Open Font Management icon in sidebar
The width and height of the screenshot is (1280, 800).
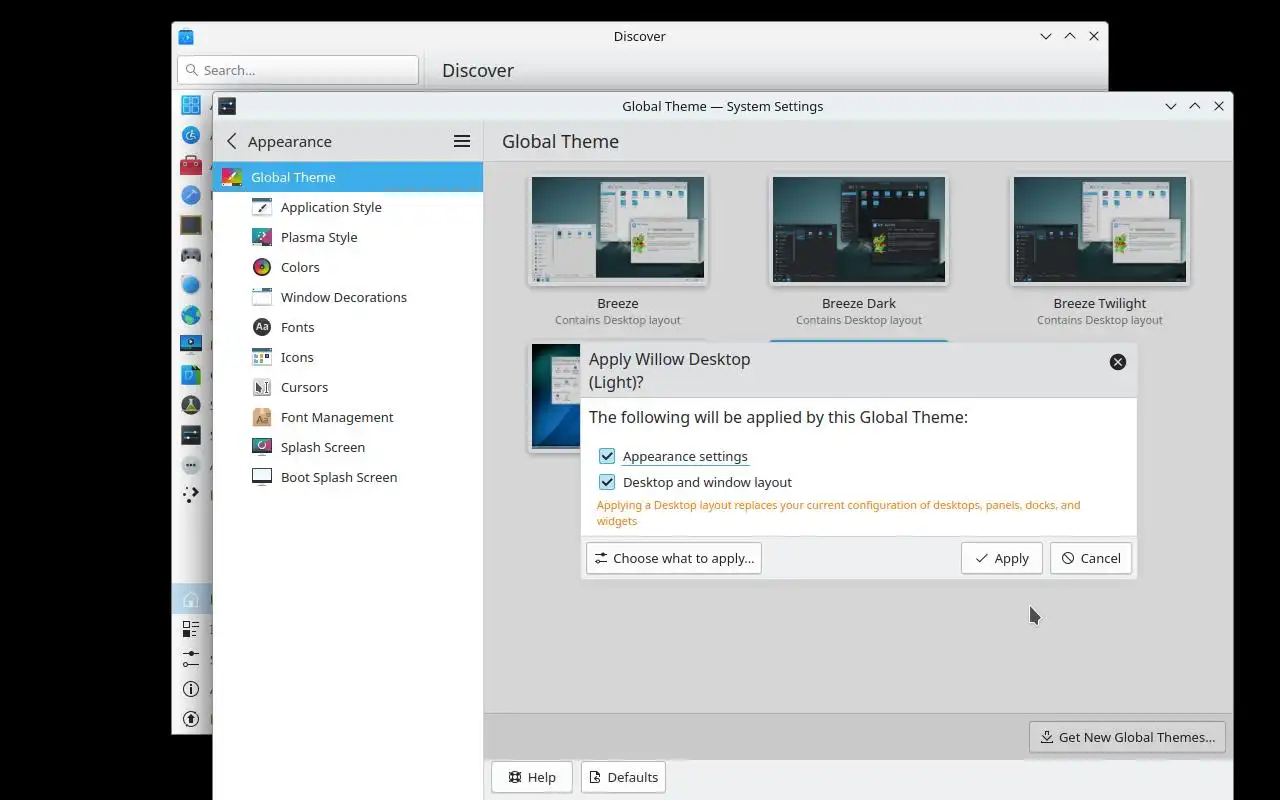[262, 417]
